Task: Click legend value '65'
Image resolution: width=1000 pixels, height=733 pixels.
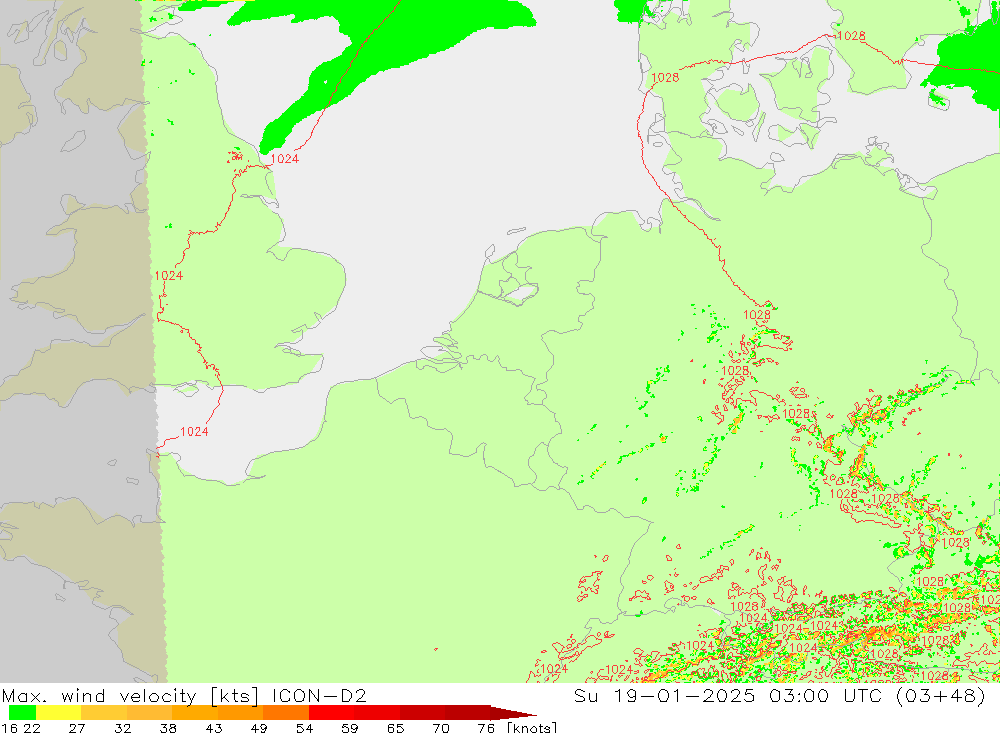Action: pos(395,728)
